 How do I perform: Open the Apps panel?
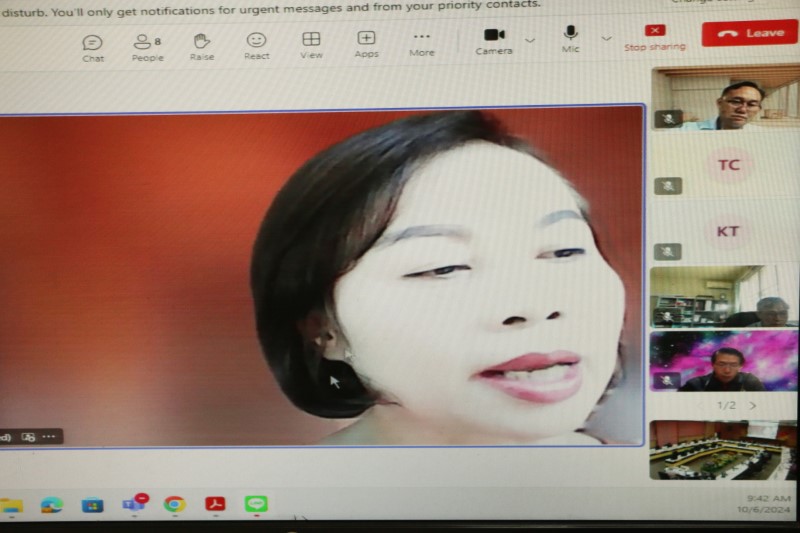[x=366, y=44]
